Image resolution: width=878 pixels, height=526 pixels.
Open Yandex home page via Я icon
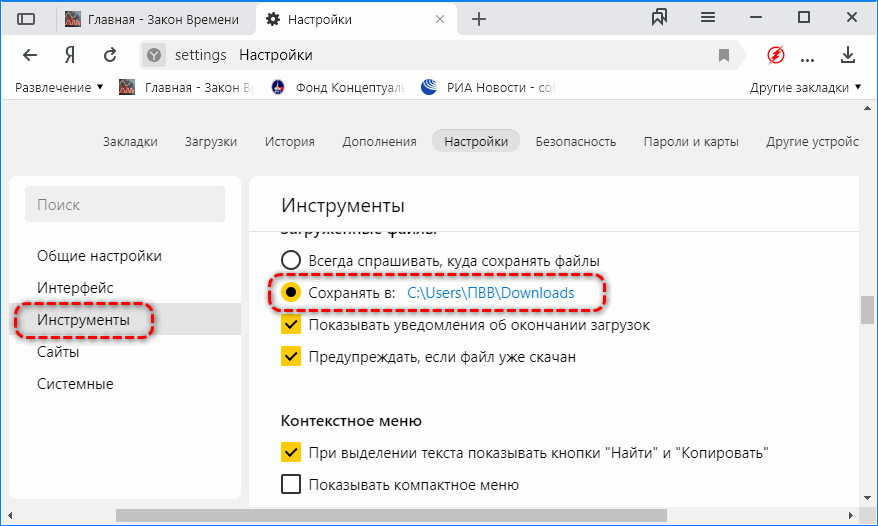coord(70,55)
